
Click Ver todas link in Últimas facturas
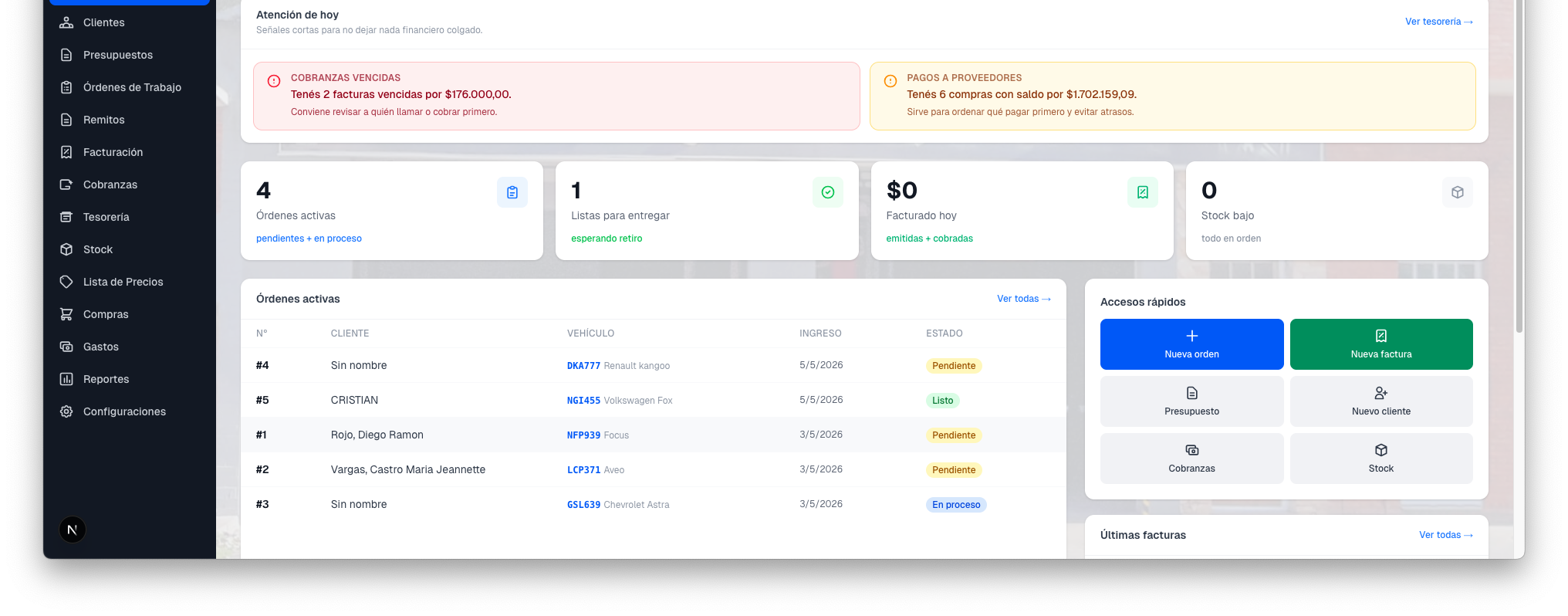pos(1446,535)
